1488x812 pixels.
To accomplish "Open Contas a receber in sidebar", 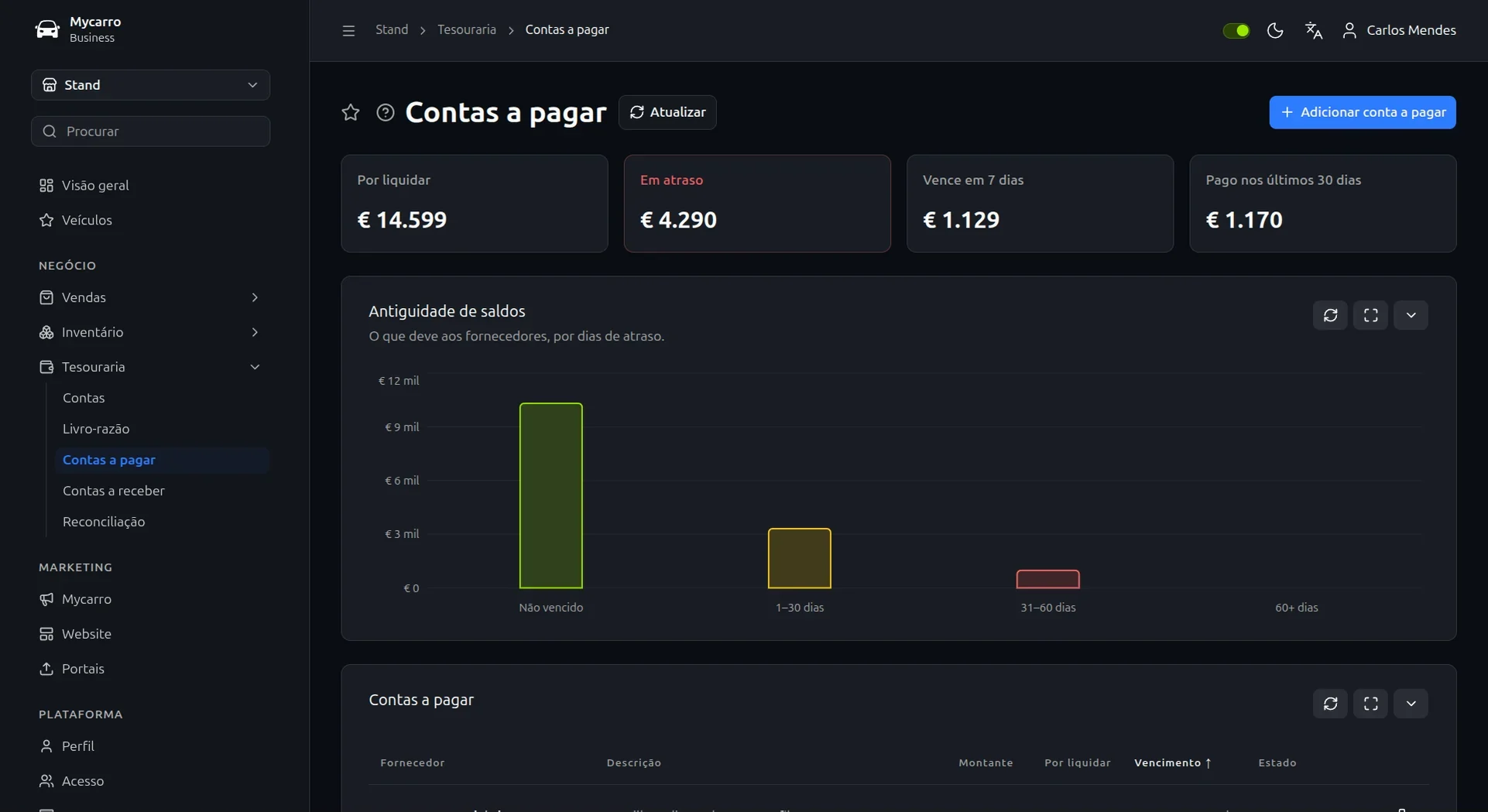I will (x=114, y=491).
